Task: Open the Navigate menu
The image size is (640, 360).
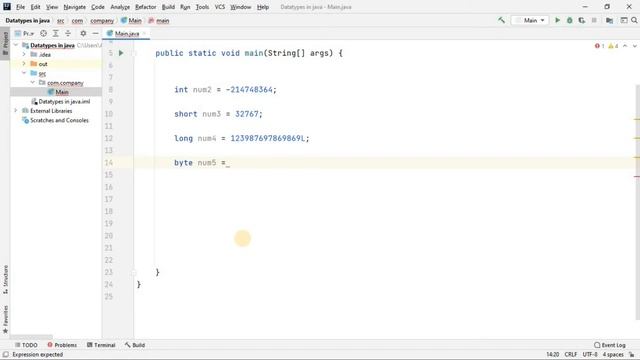Action: click(75, 7)
